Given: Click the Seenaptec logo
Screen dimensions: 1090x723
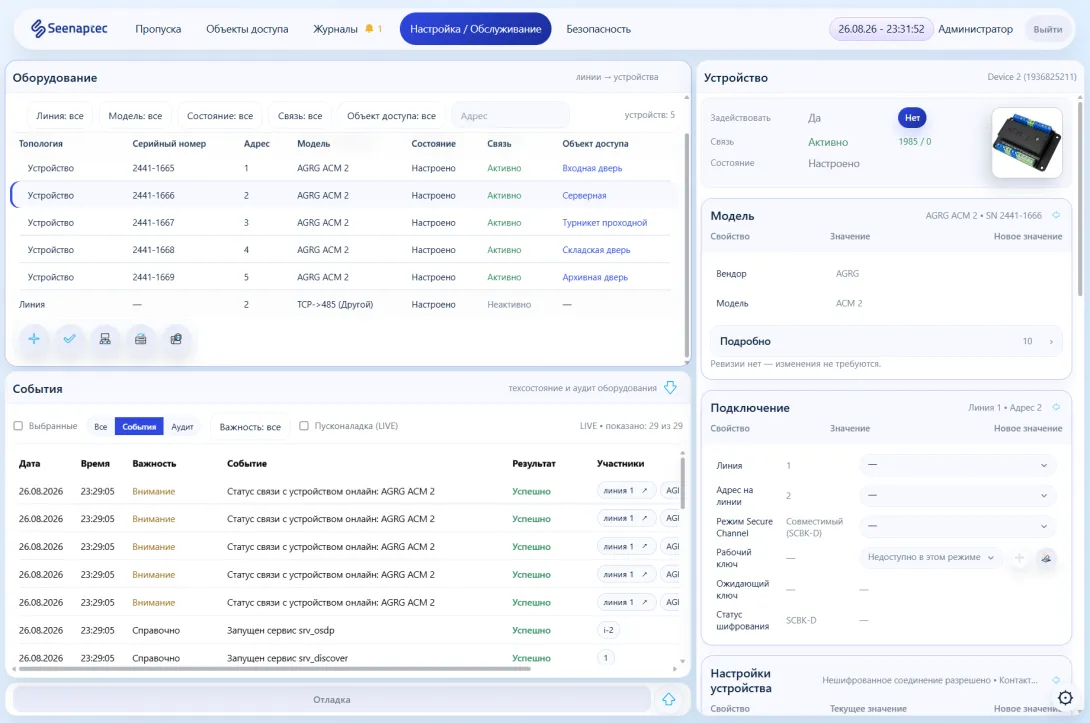Looking at the screenshot, I should (69, 29).
